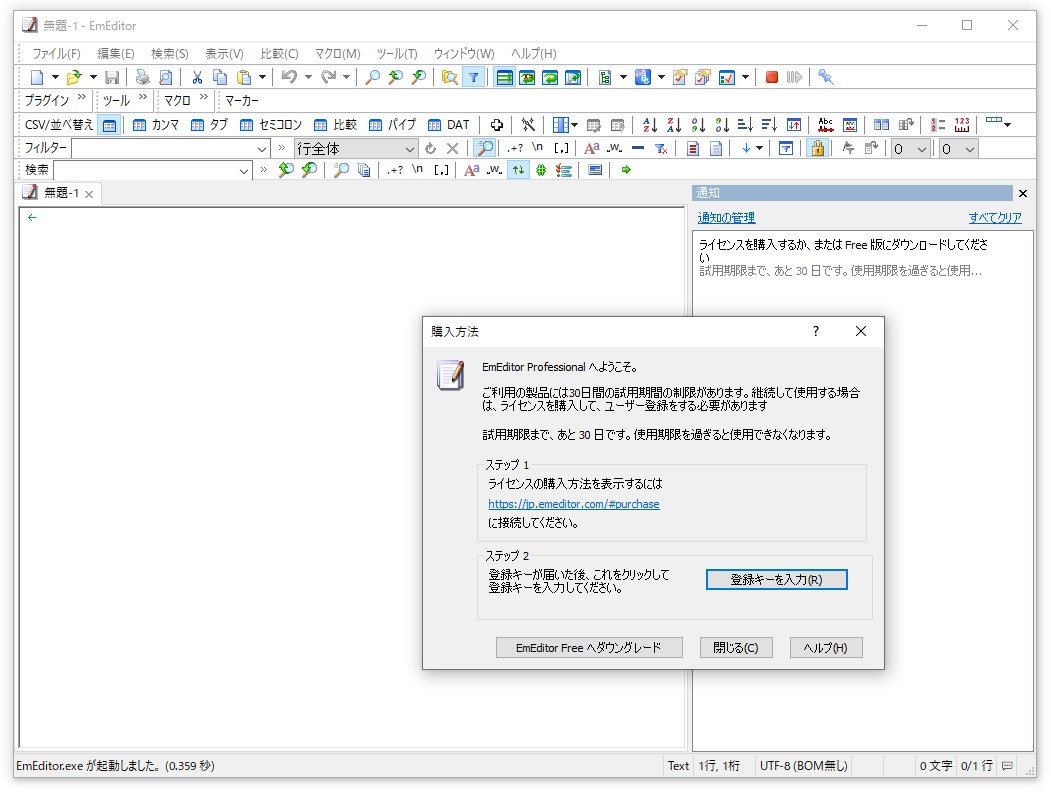1051x798 pixels.
Task: Click the Undo arrow icon
Action: [290, 77]
